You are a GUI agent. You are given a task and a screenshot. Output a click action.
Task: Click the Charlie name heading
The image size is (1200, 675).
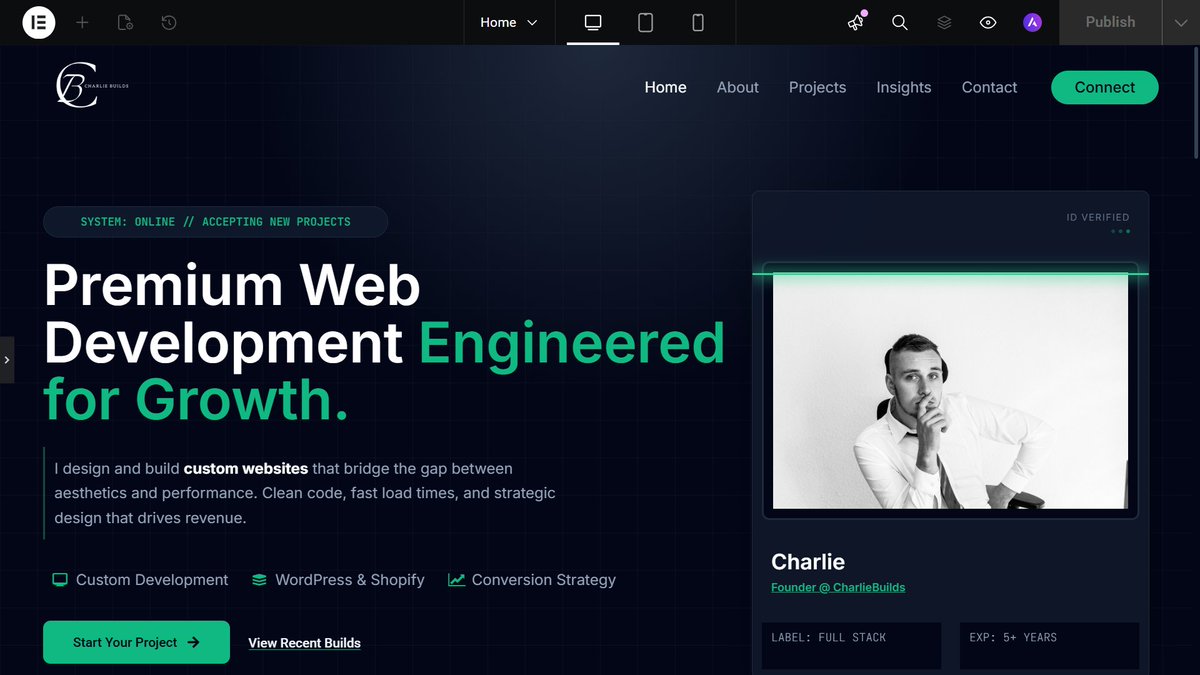coord(808,561)
